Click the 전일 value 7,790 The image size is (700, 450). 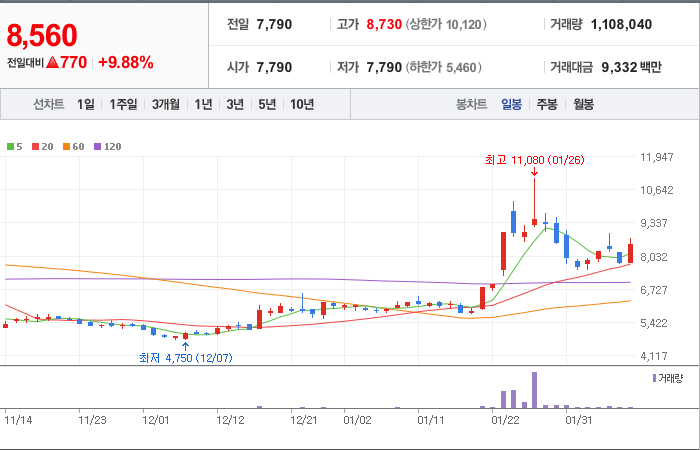point(274,24)
